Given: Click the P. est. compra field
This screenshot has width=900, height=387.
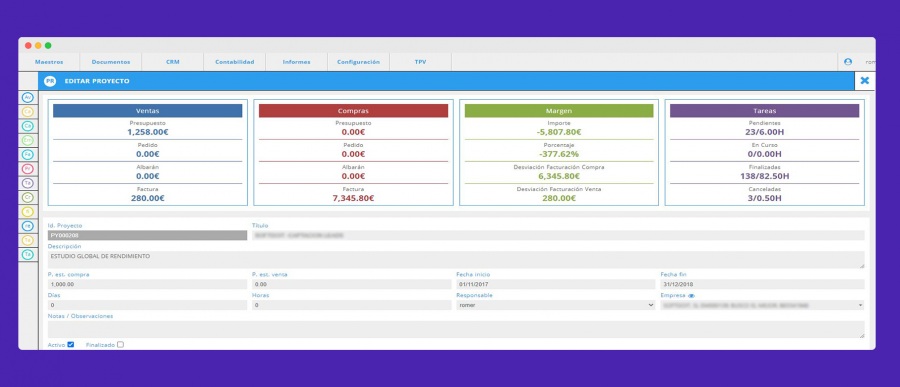Looking at the screenshot, I should 148,284.
